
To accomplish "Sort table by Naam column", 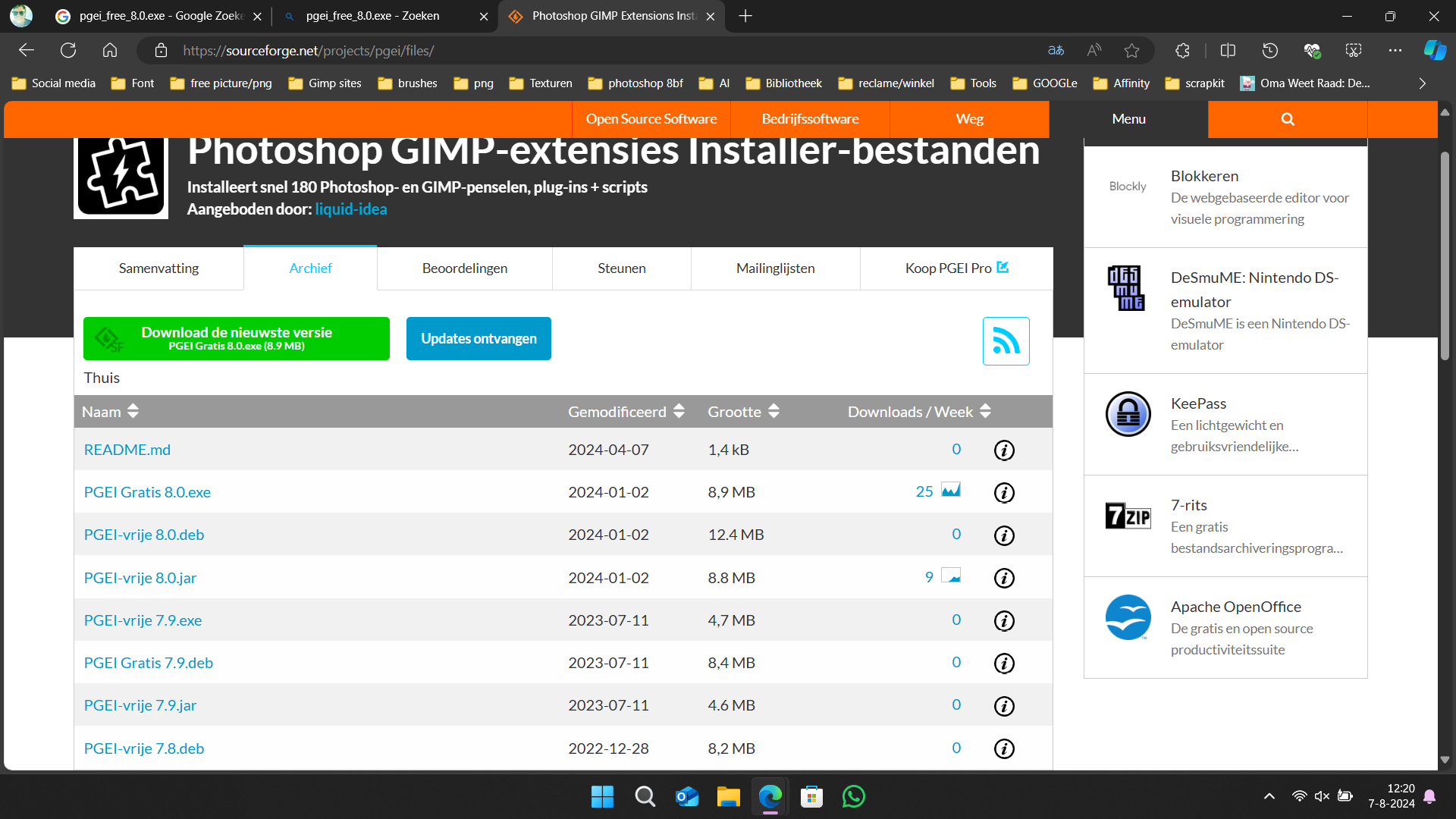I will [110, 412].
